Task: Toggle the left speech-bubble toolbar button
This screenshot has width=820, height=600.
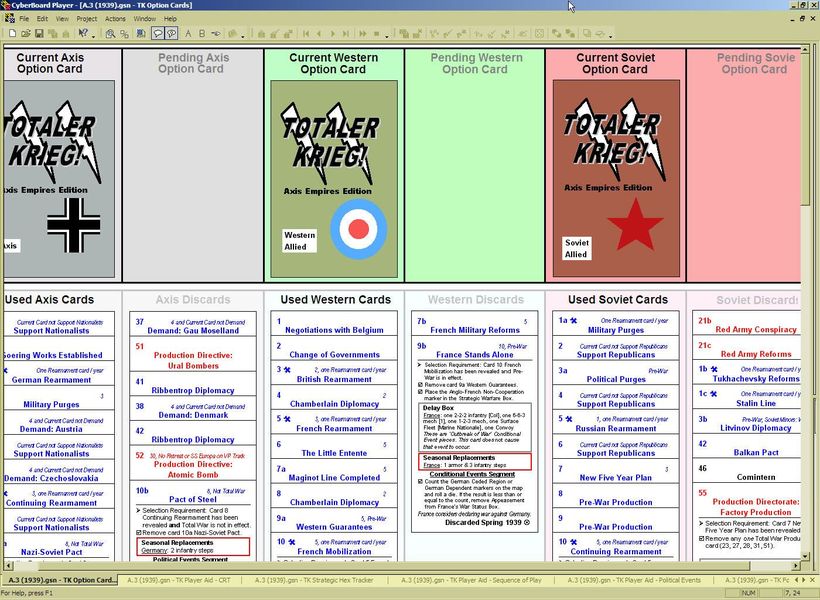Action: [x=158, y=33]
